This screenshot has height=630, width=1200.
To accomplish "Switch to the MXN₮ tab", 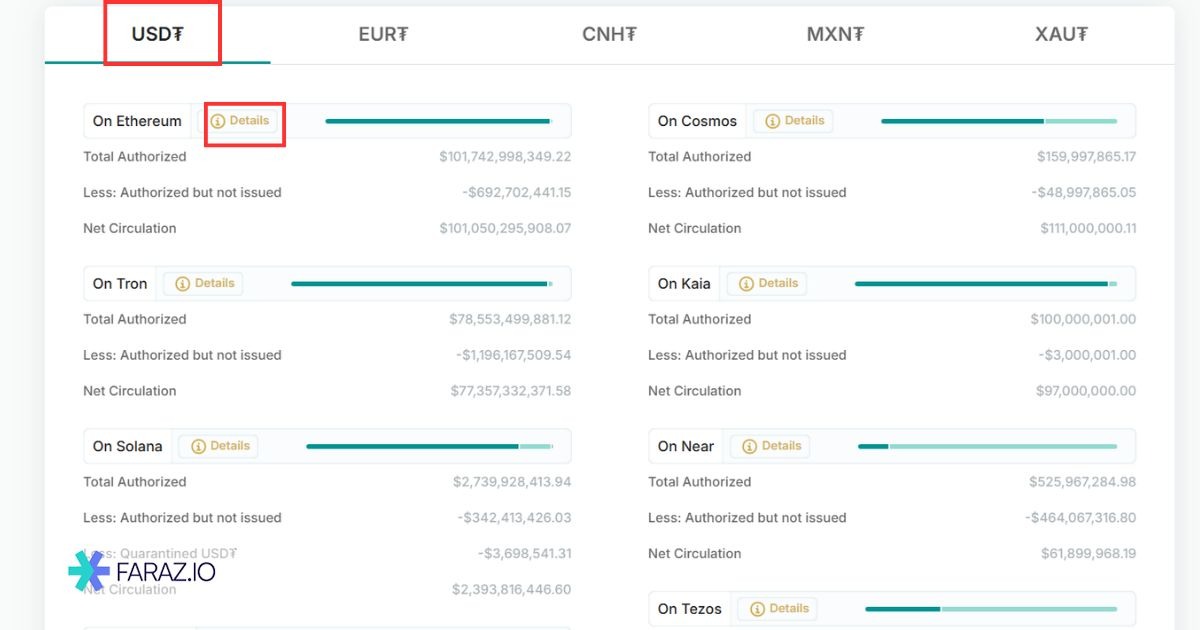I will click(x=836, y=33).
